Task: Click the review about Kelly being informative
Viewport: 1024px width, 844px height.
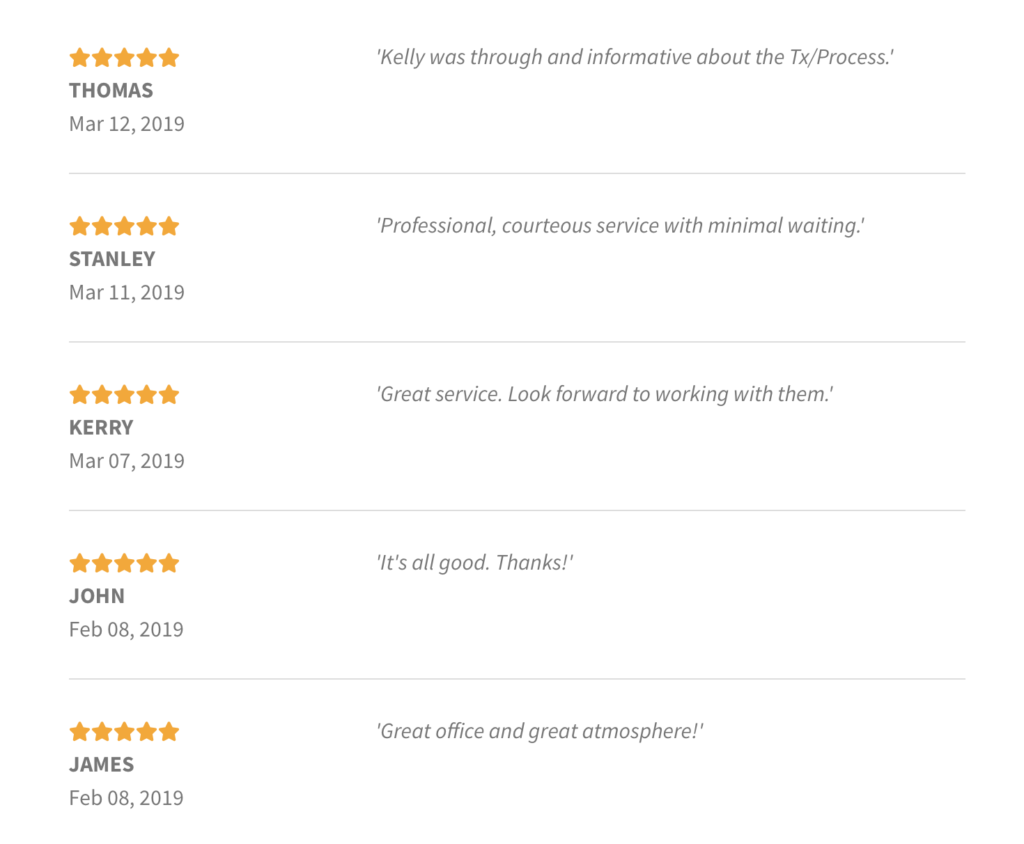Action: click(x=635, y=57)
